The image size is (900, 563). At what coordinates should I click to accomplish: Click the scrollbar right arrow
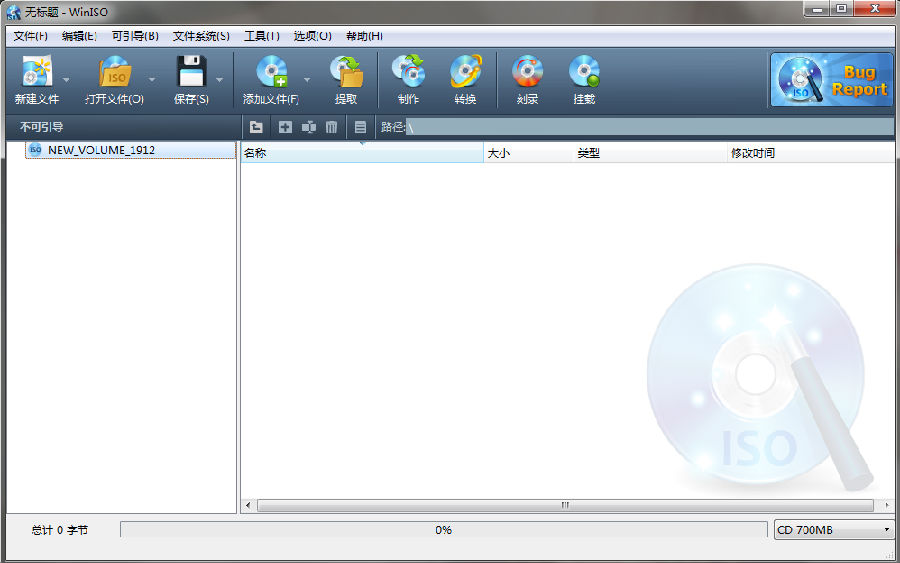coord(887,505)
